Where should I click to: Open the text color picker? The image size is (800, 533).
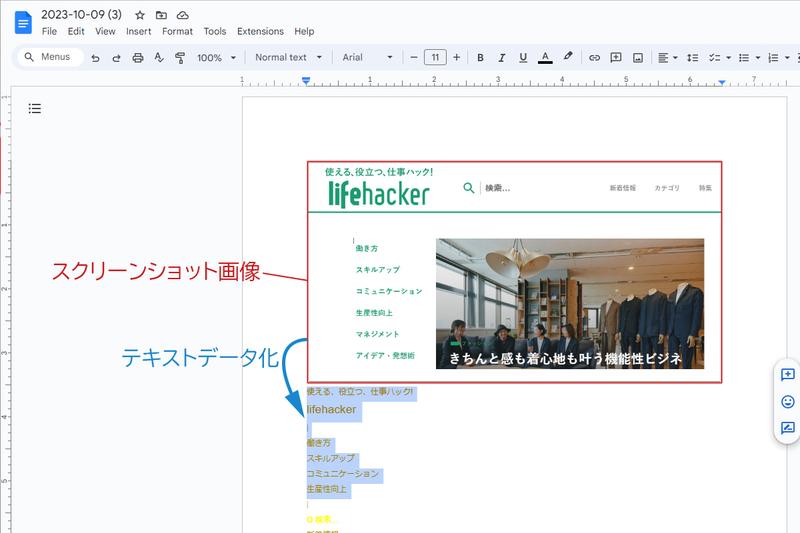545,58
